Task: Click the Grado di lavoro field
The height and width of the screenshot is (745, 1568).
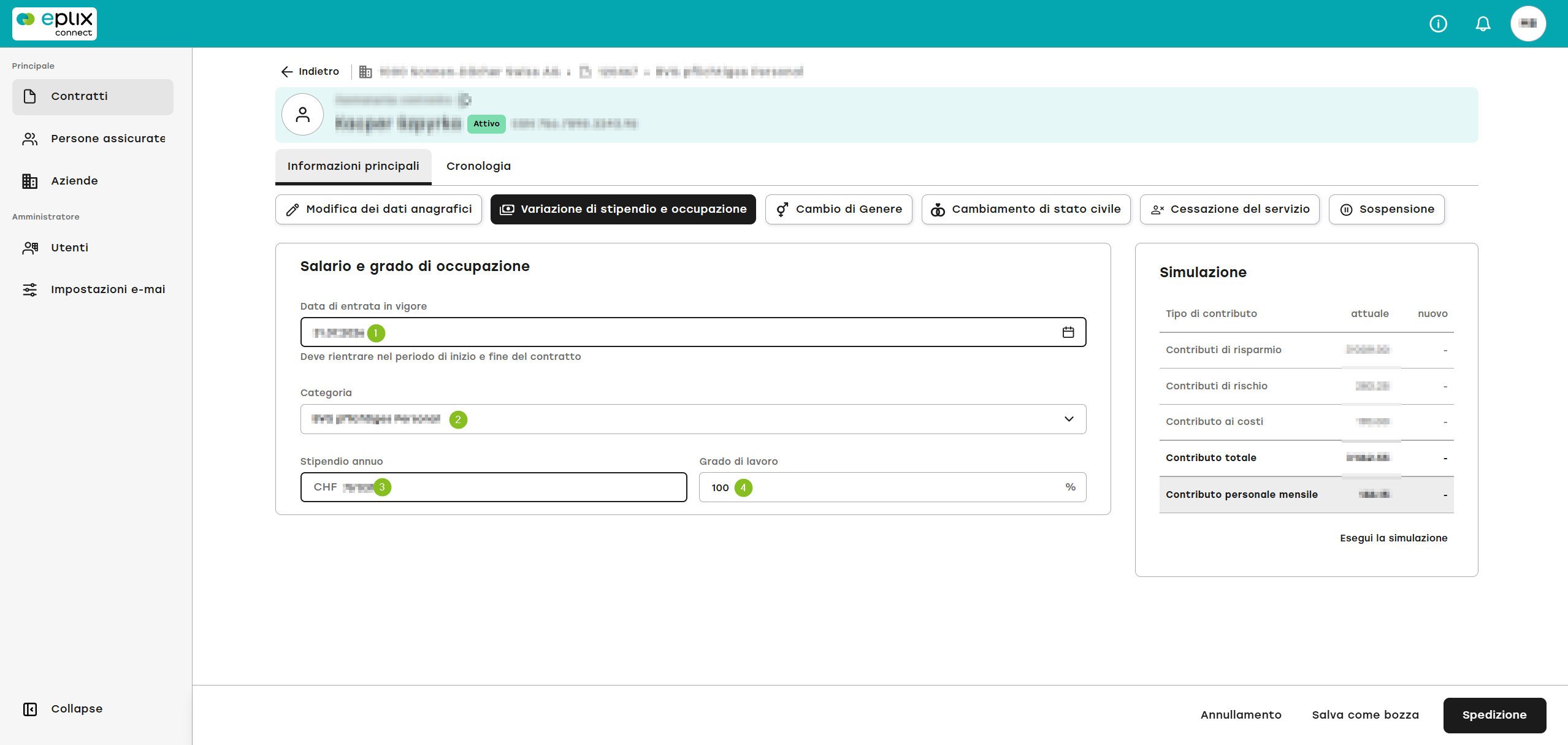Action: point(892,487)
